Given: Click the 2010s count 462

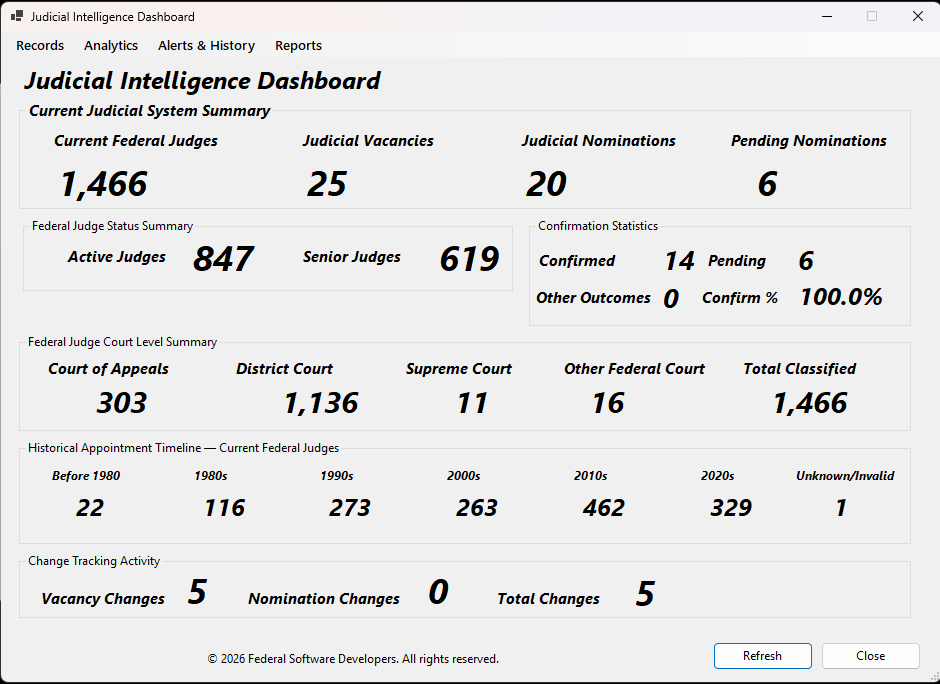Looking at the screenshot, I should (x=604, y=508).
